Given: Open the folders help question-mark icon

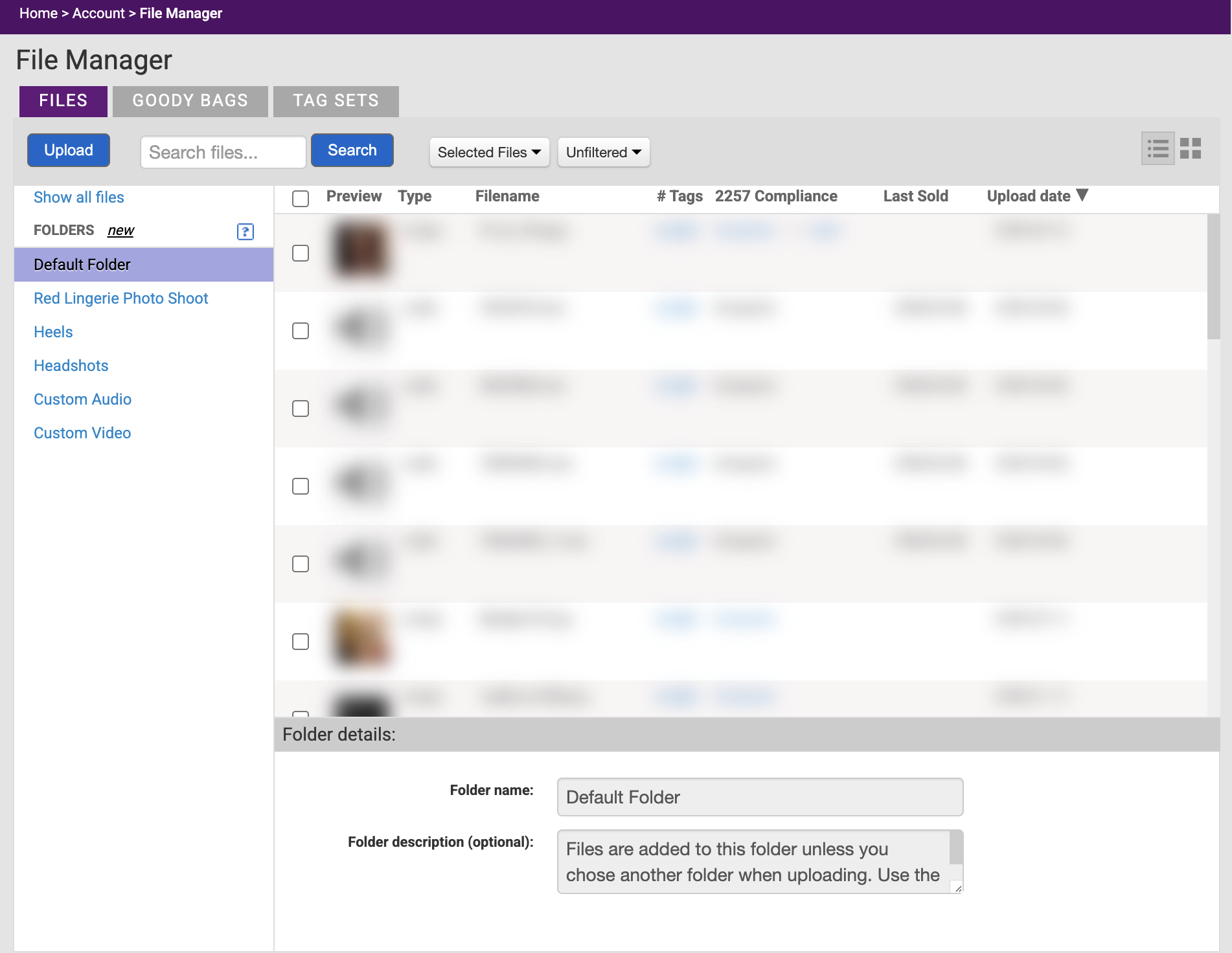Looking at the screenshot, I should pyautogui.click(x=245, y=231).
